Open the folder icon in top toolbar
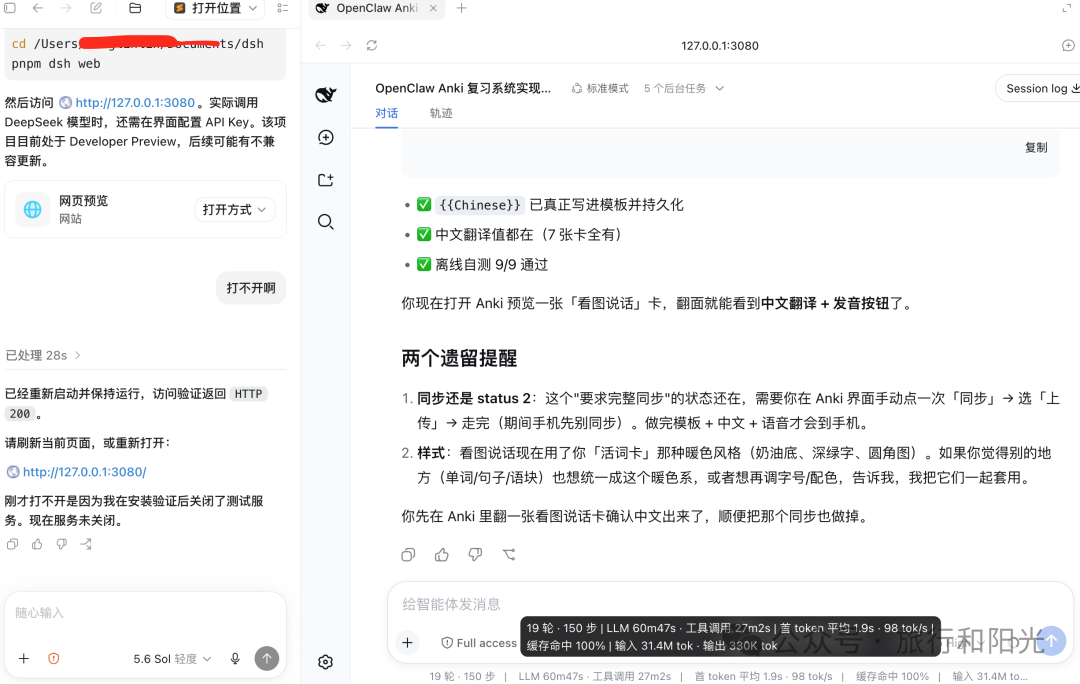 pos(135,8)
